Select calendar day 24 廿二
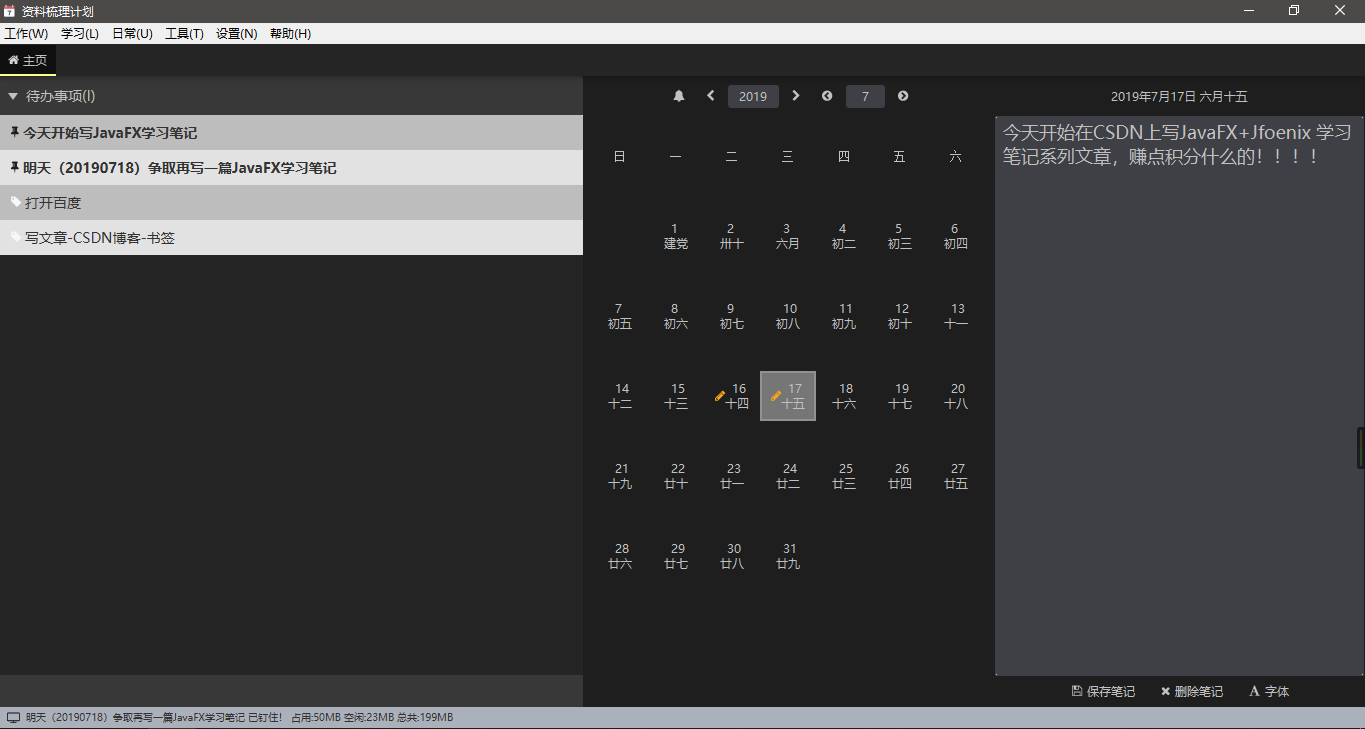 (788, 476)
